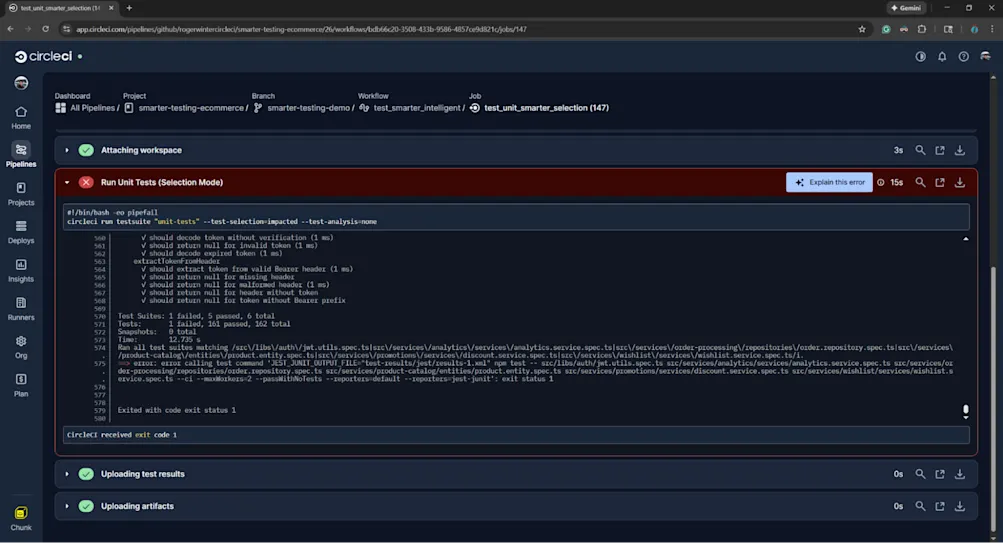
Task: Click the info icon beside 15s duration
Action: click(881, 182)
